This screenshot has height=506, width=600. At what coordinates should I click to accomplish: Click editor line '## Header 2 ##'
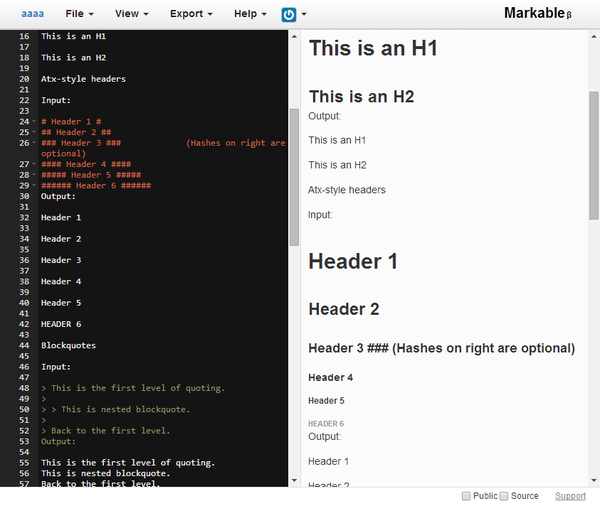pyautogui.click(x=76, y=132)
